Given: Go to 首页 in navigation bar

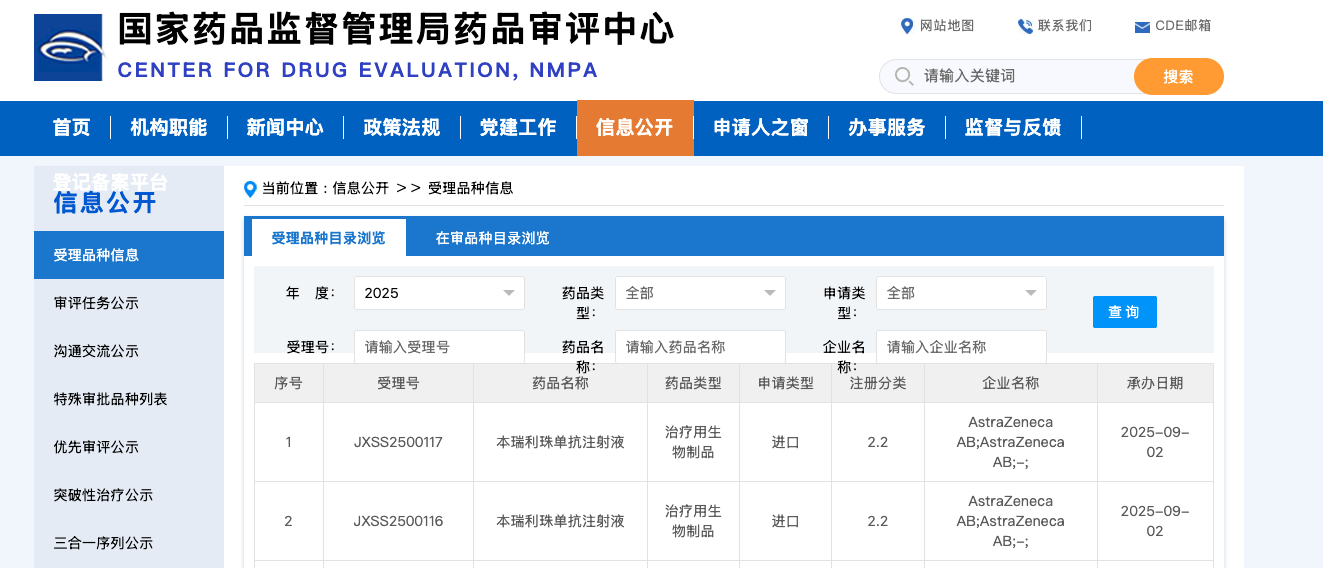Looking at the screenshot, I should tap(72, 128).
